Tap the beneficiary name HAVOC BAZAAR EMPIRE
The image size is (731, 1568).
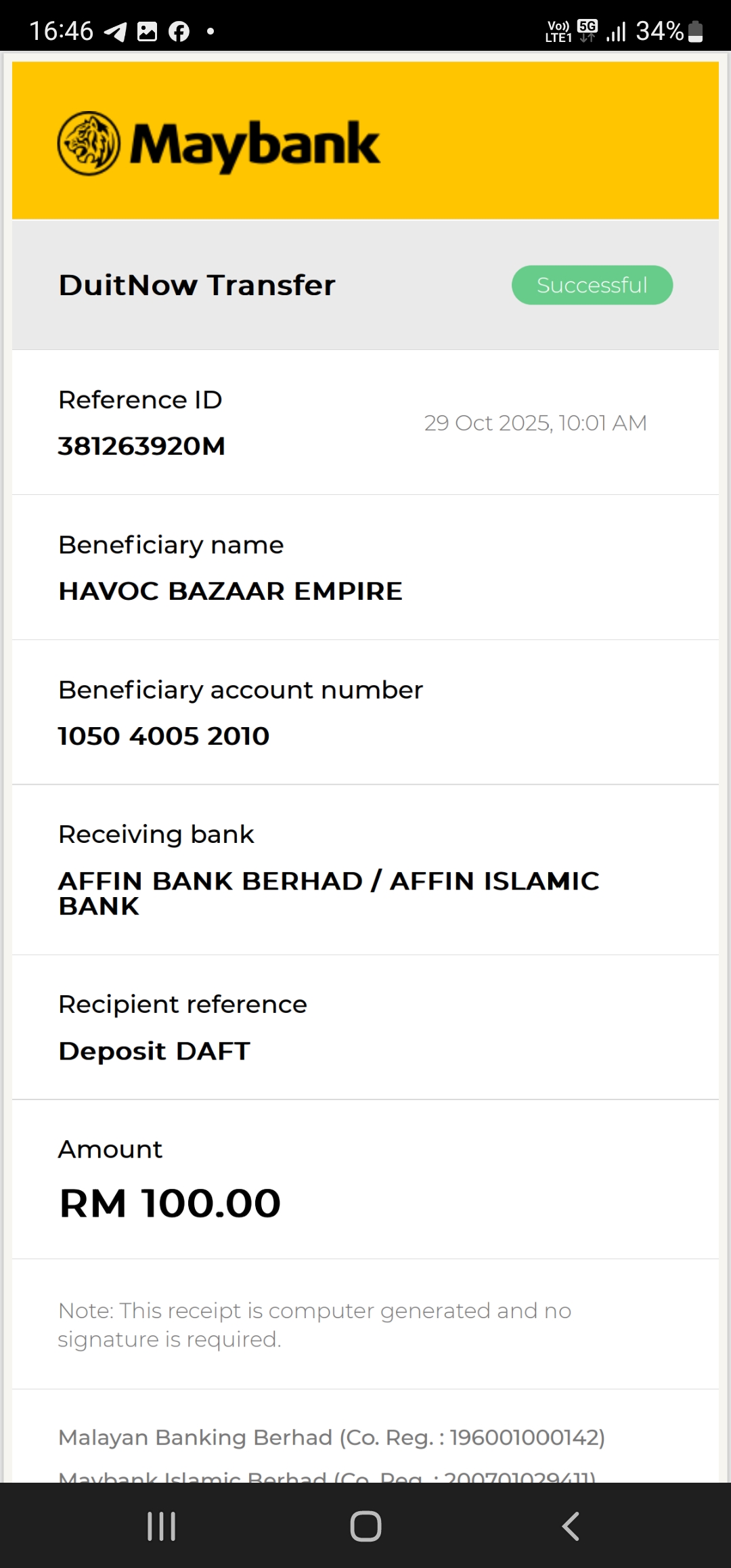(x=230, y=591)
